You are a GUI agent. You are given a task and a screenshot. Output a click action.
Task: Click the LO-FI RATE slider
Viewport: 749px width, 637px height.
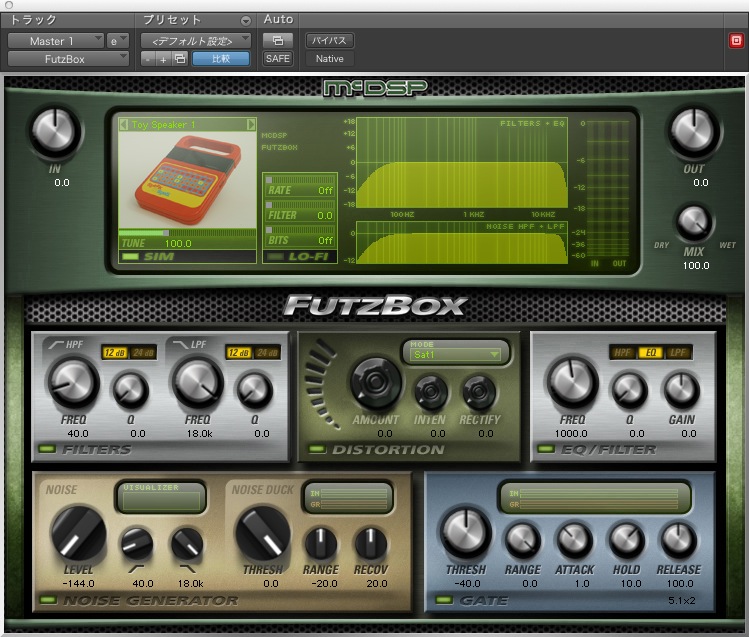[x=300, y=180]
